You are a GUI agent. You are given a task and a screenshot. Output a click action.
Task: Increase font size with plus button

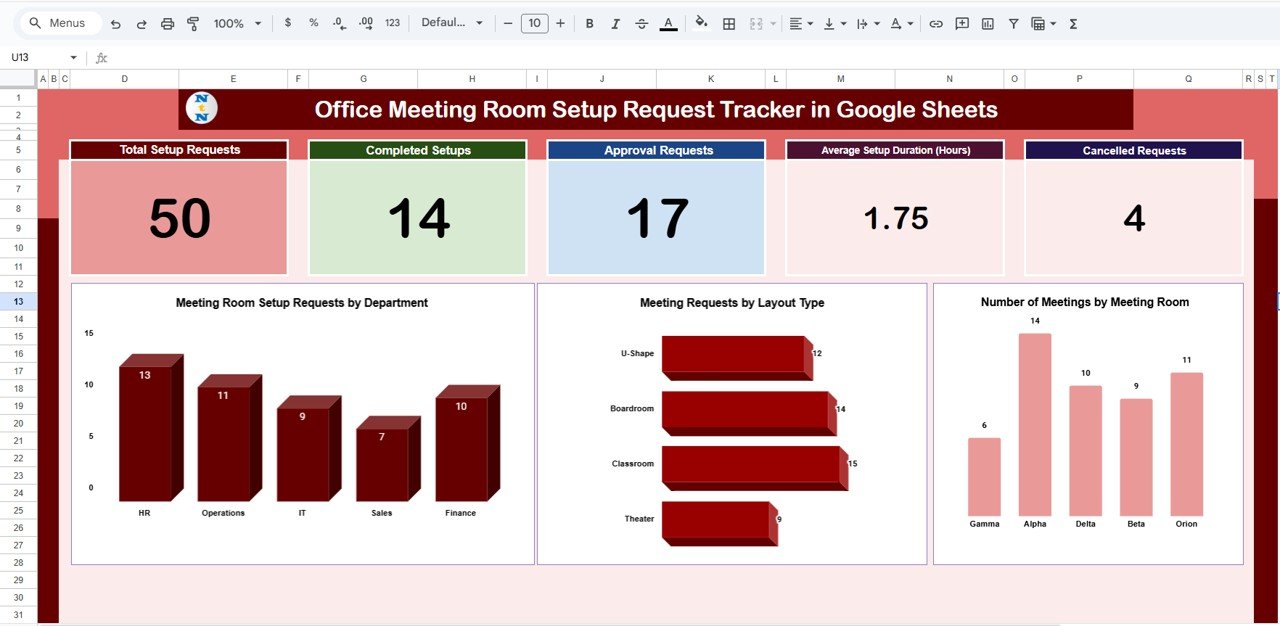pos(560,22)
